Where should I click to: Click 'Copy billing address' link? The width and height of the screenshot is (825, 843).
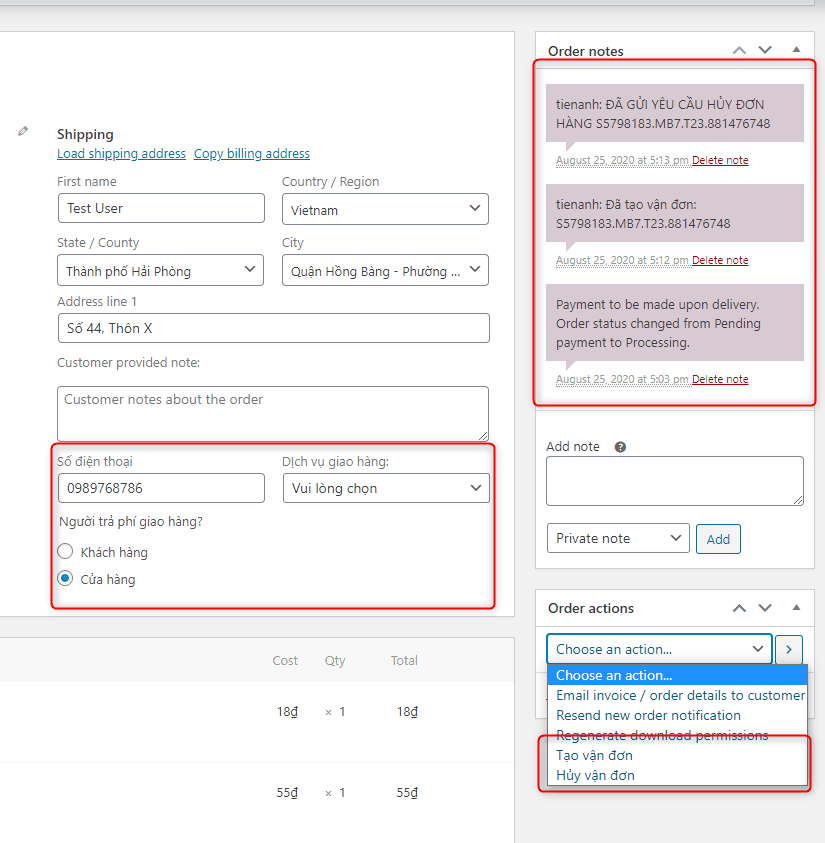point(252,154)
